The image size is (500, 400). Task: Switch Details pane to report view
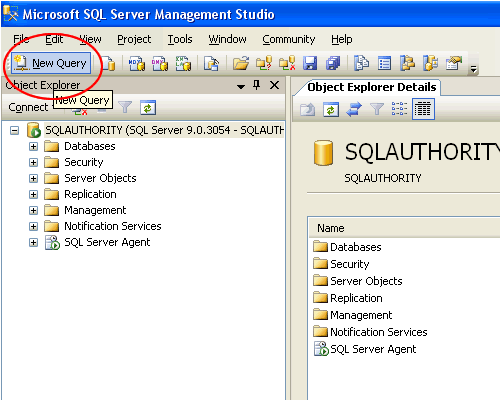pyautogui.click(x=423, y=109)
